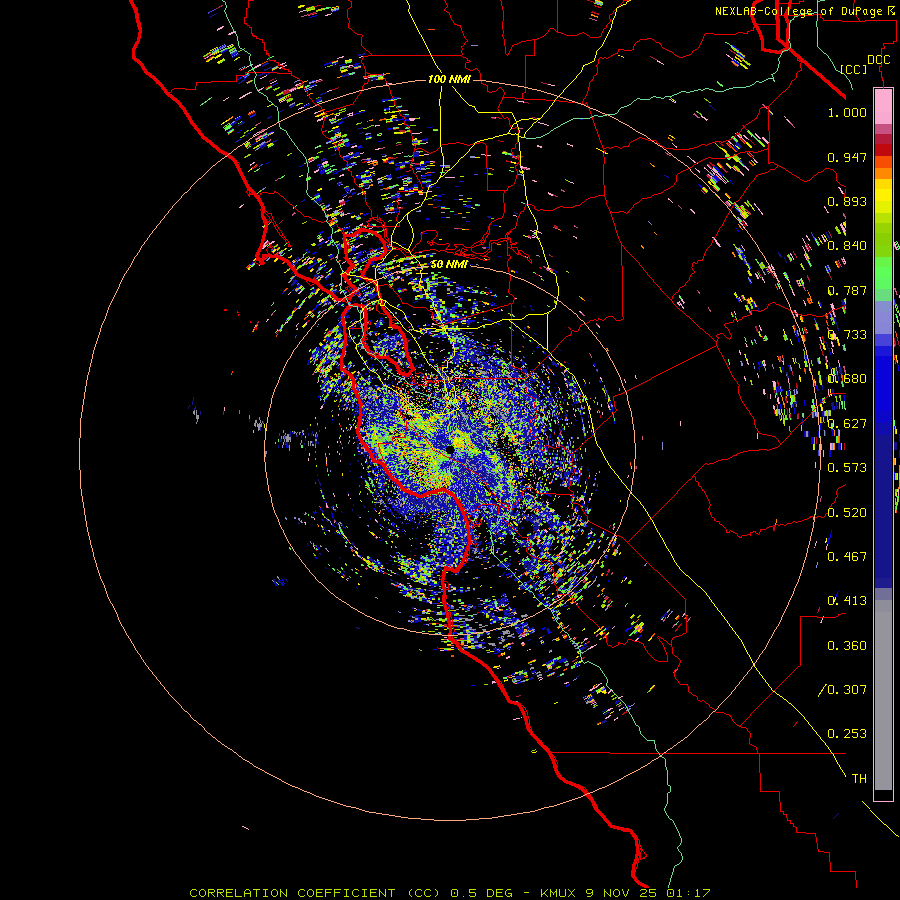Click the 0.573 scale value
Screen dimensions: 900x900
click(x=847, y=468)
